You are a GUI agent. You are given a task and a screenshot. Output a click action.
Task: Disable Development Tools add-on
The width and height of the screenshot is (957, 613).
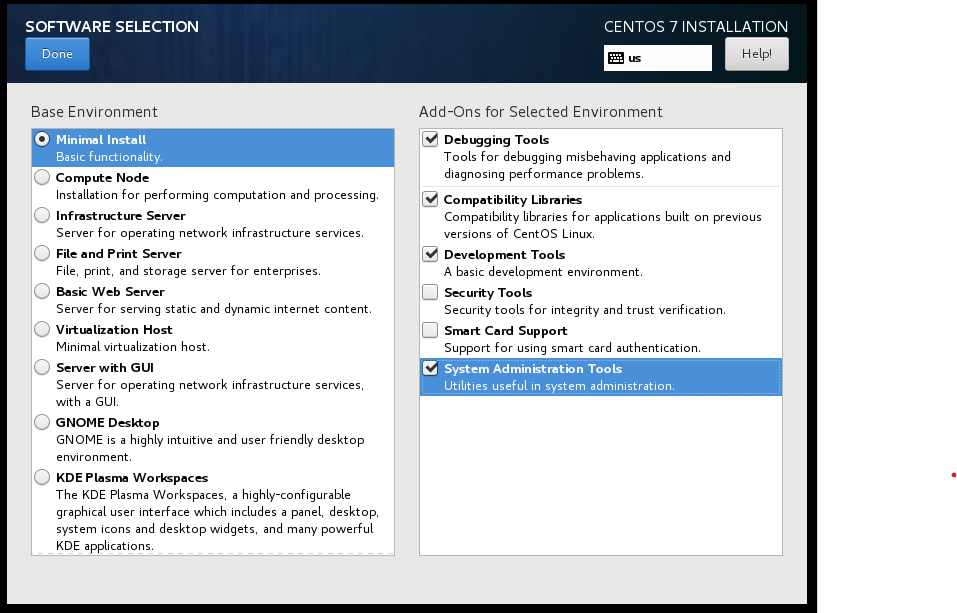(x=430, y=254)
